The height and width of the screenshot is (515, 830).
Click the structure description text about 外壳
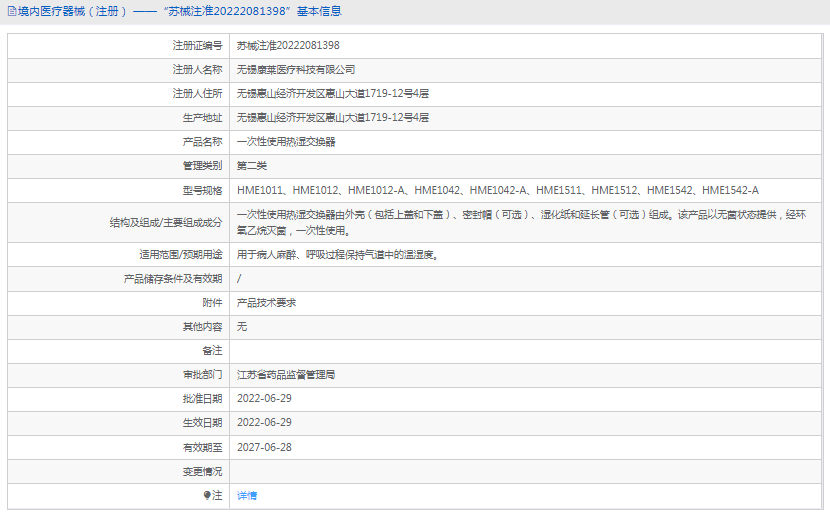pos(521,222)
